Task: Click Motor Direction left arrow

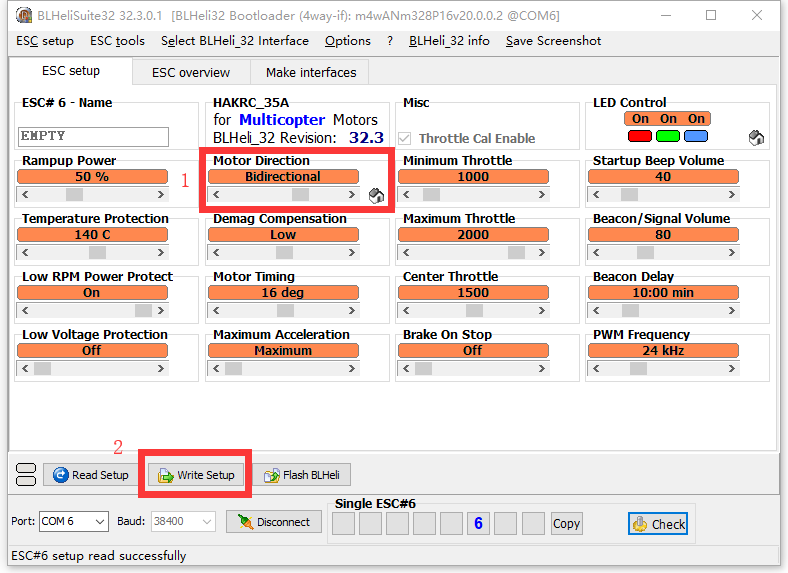Action: pyautogui.click(x=216, y=195)
